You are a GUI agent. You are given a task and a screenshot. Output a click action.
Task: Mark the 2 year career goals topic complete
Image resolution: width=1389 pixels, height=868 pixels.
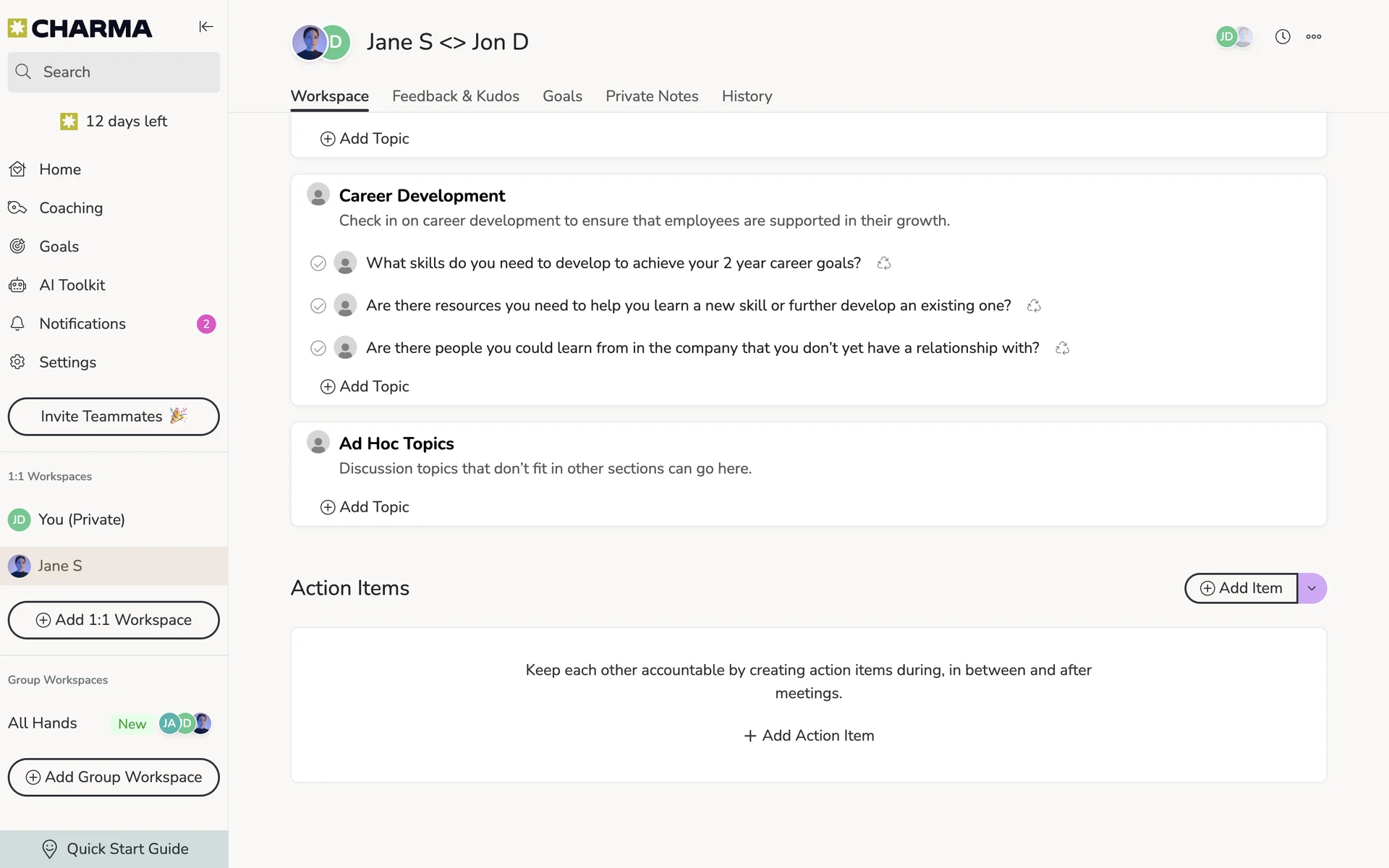click(x=318, y=263)
